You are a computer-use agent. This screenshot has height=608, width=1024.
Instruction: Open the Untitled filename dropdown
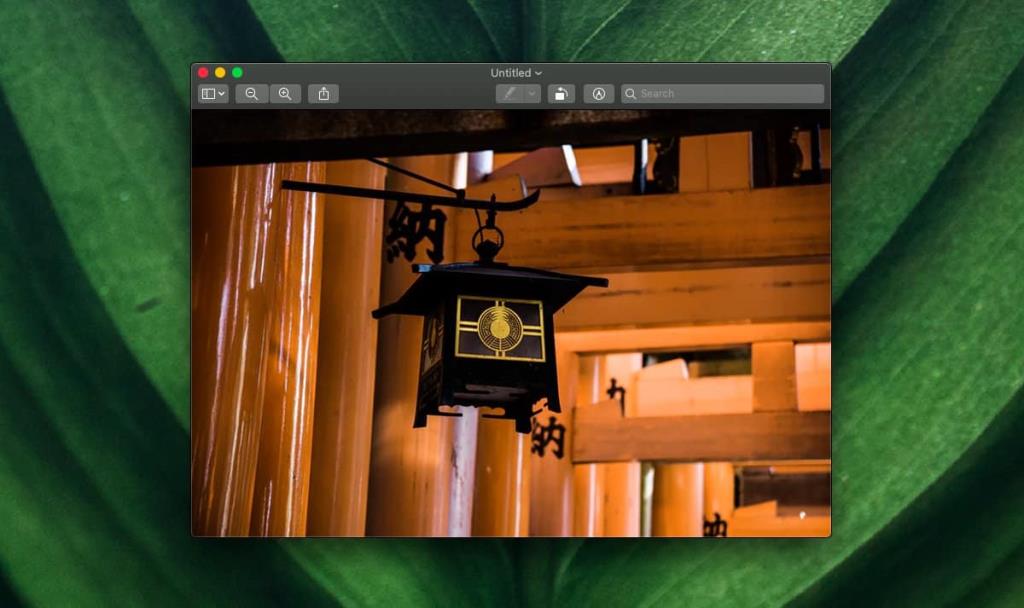539,72
